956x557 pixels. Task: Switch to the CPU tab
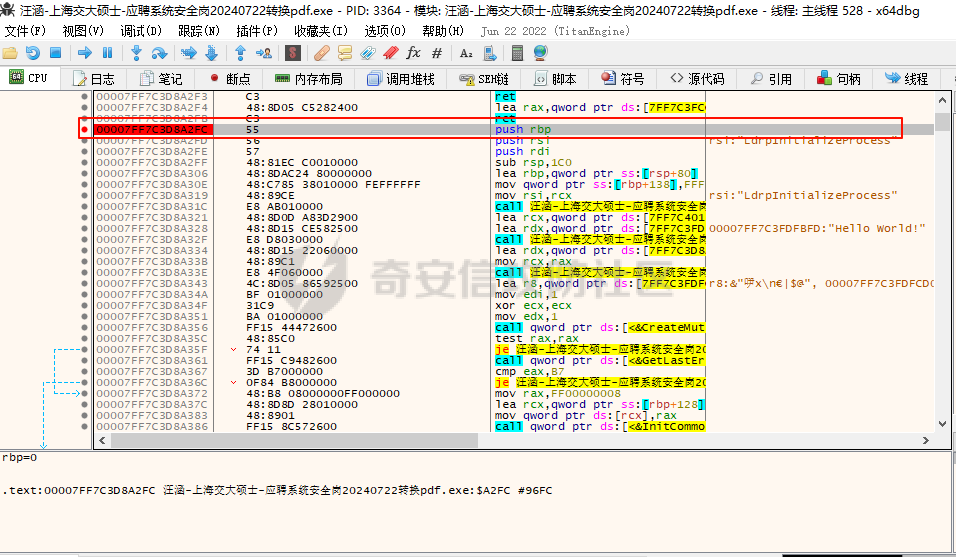pos(29,78)
